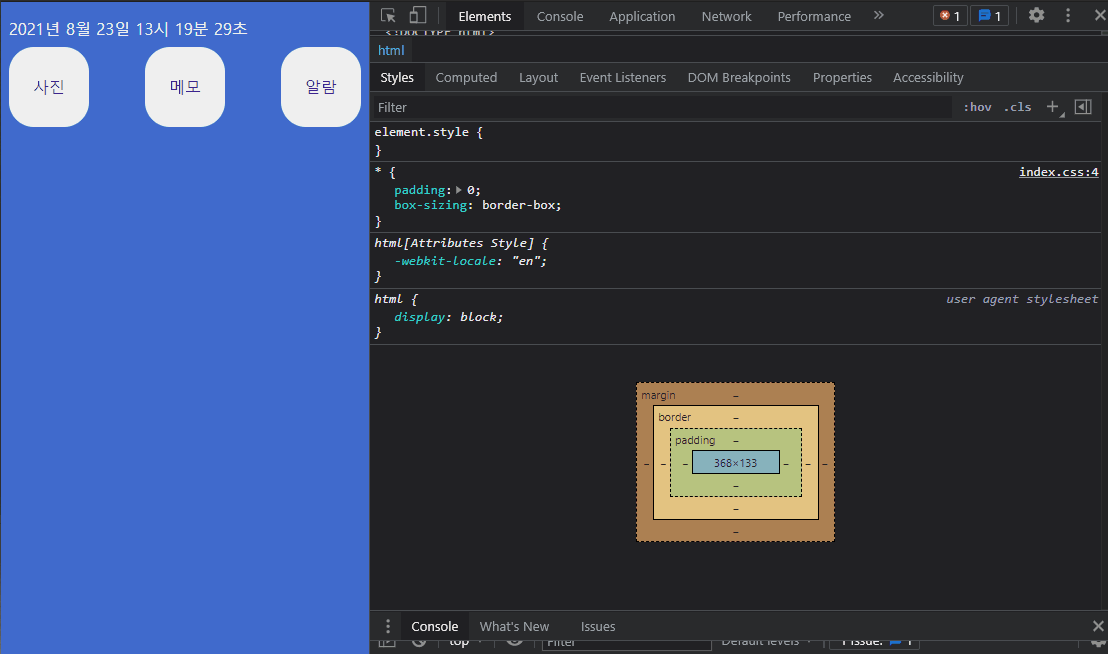Click the 368×133 content box value
The image size is (1108, 654).
(736, 463)
